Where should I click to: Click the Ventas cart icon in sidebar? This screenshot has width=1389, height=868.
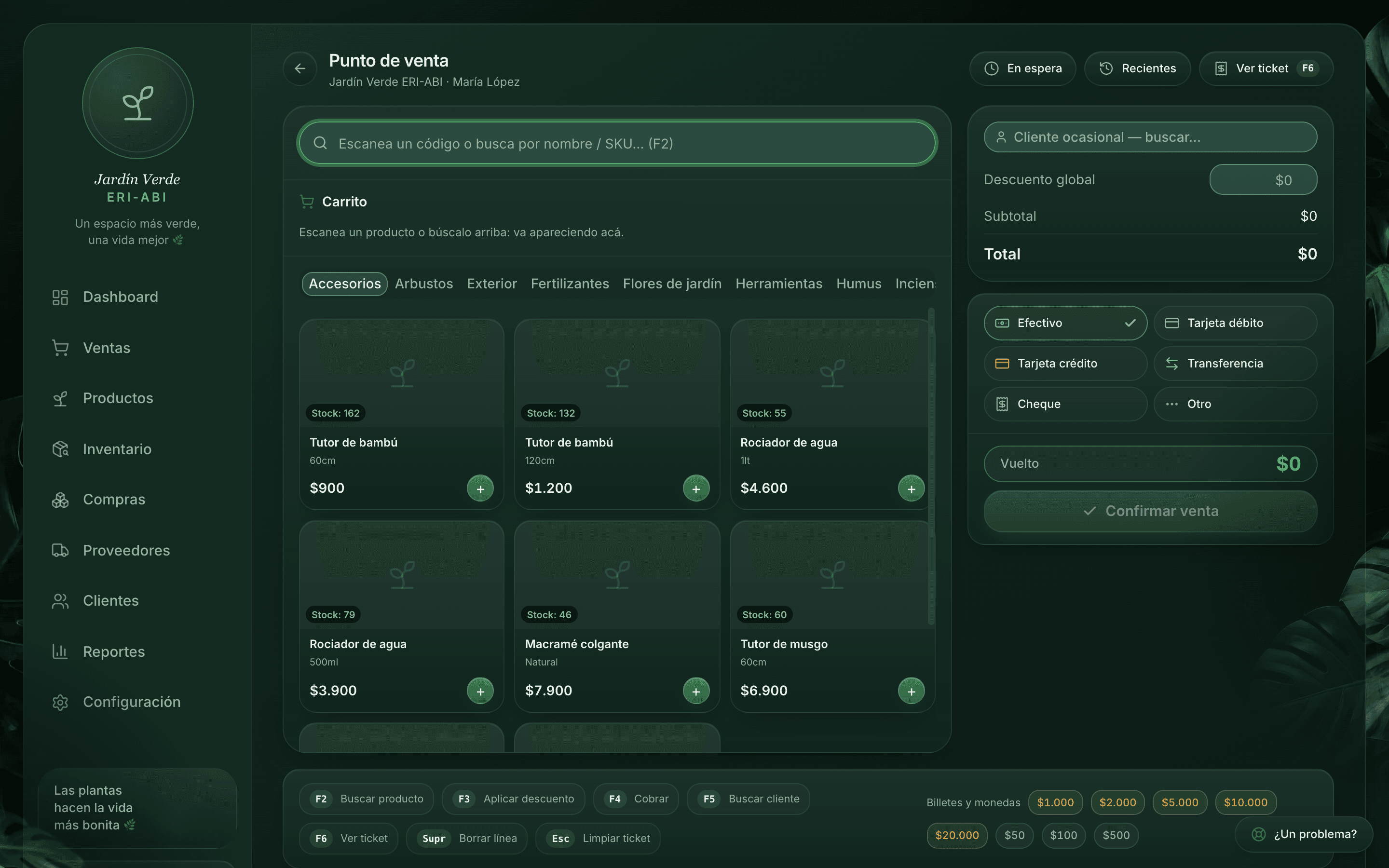click(60, 348)
